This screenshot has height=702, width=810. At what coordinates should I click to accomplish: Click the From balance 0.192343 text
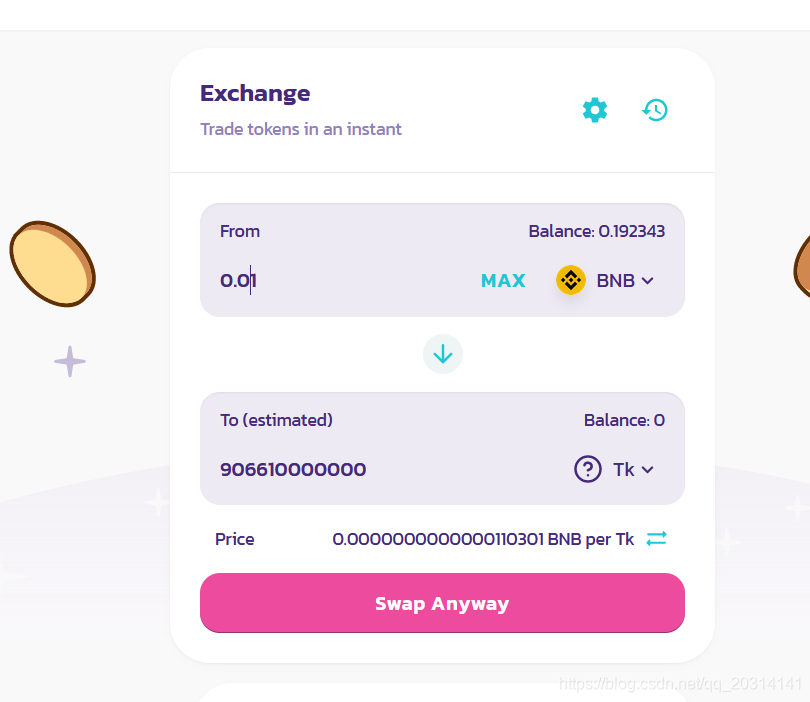coord(596,231)
